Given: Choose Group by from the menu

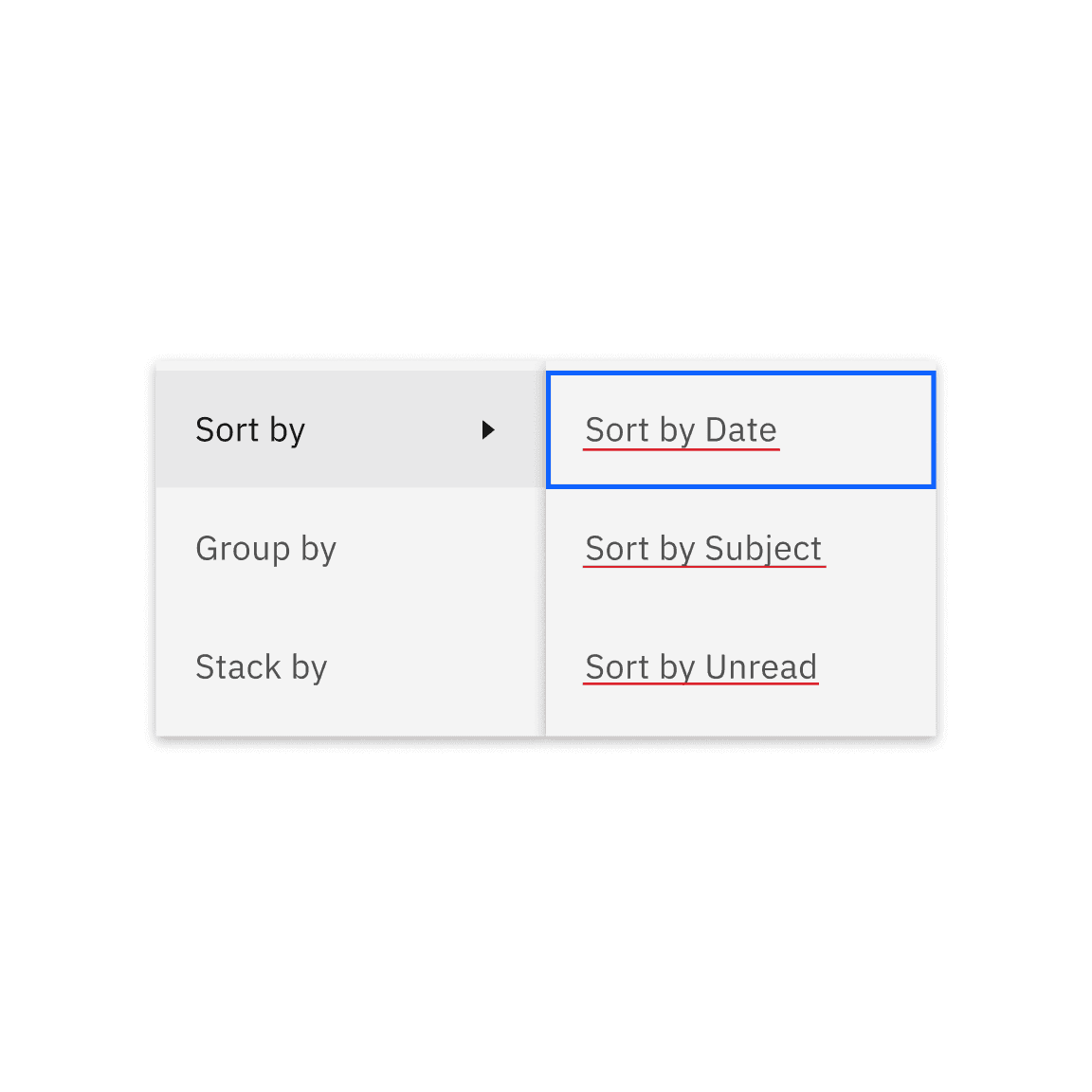Looking at the screenshot, I should coord(265,548).
